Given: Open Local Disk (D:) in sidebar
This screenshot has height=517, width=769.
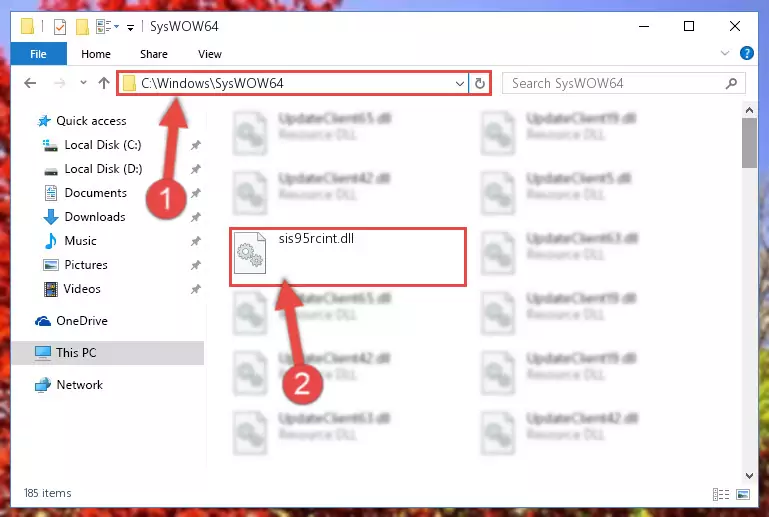Looking at the screenshot, I should [x=103, y=169].
